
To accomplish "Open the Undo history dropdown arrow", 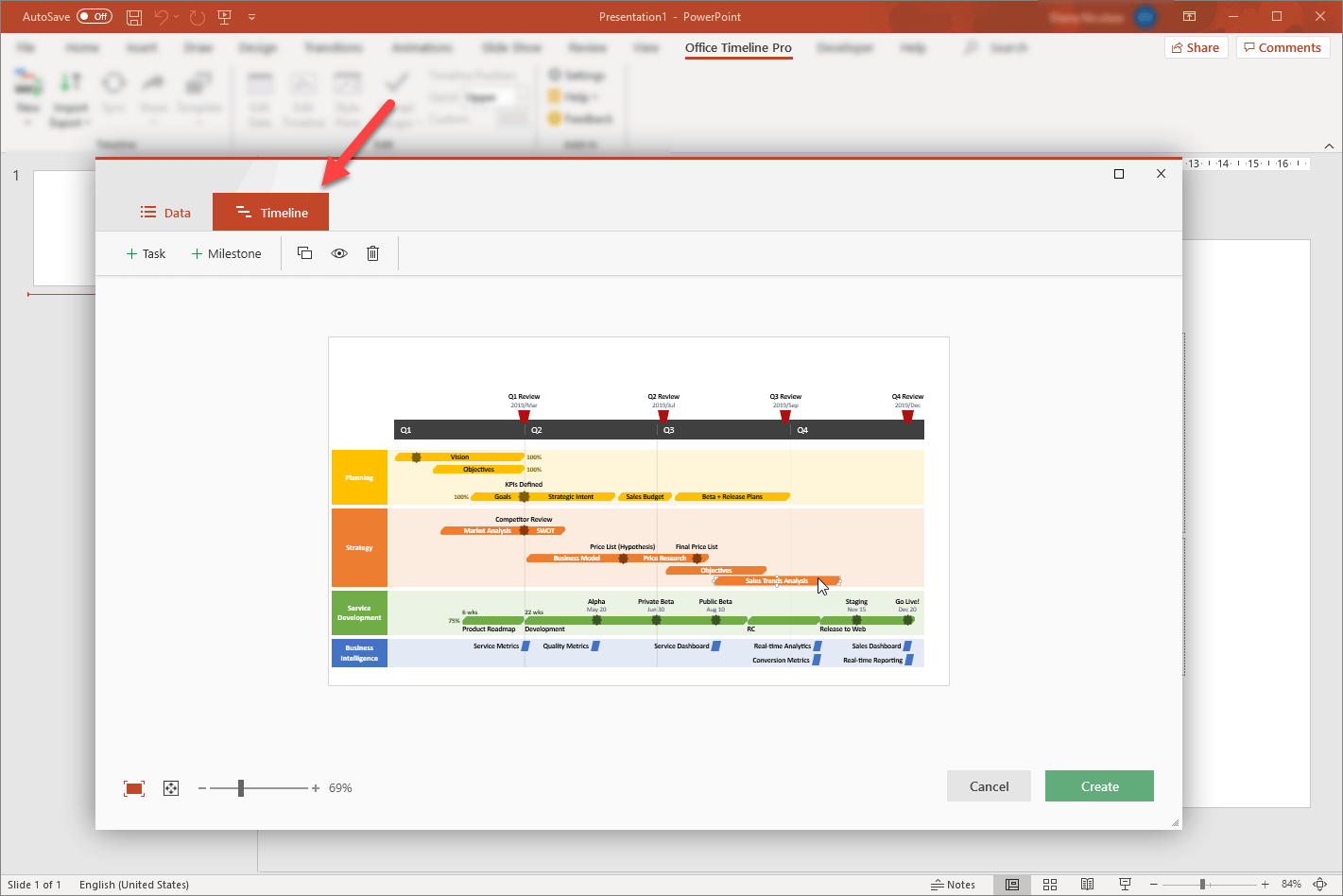I will pos(178,17).
